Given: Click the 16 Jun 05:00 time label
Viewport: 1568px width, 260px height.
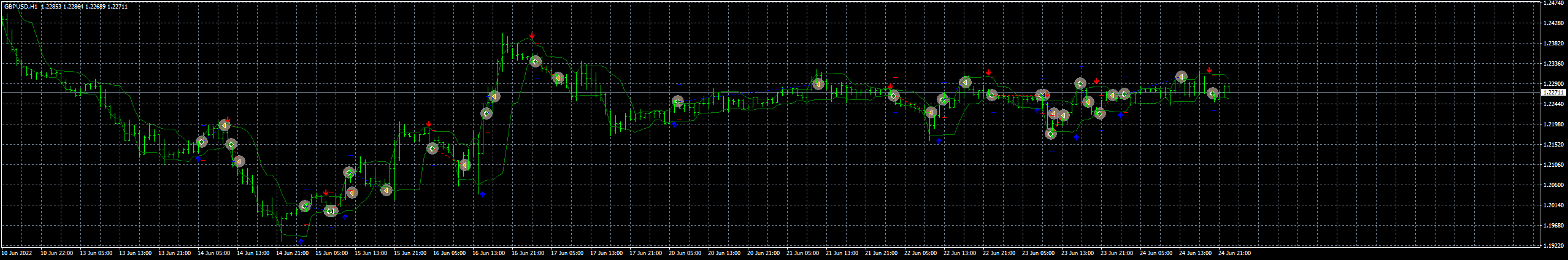Looking at the screenshot, I should pyautogui.click(x=450, y=253).
